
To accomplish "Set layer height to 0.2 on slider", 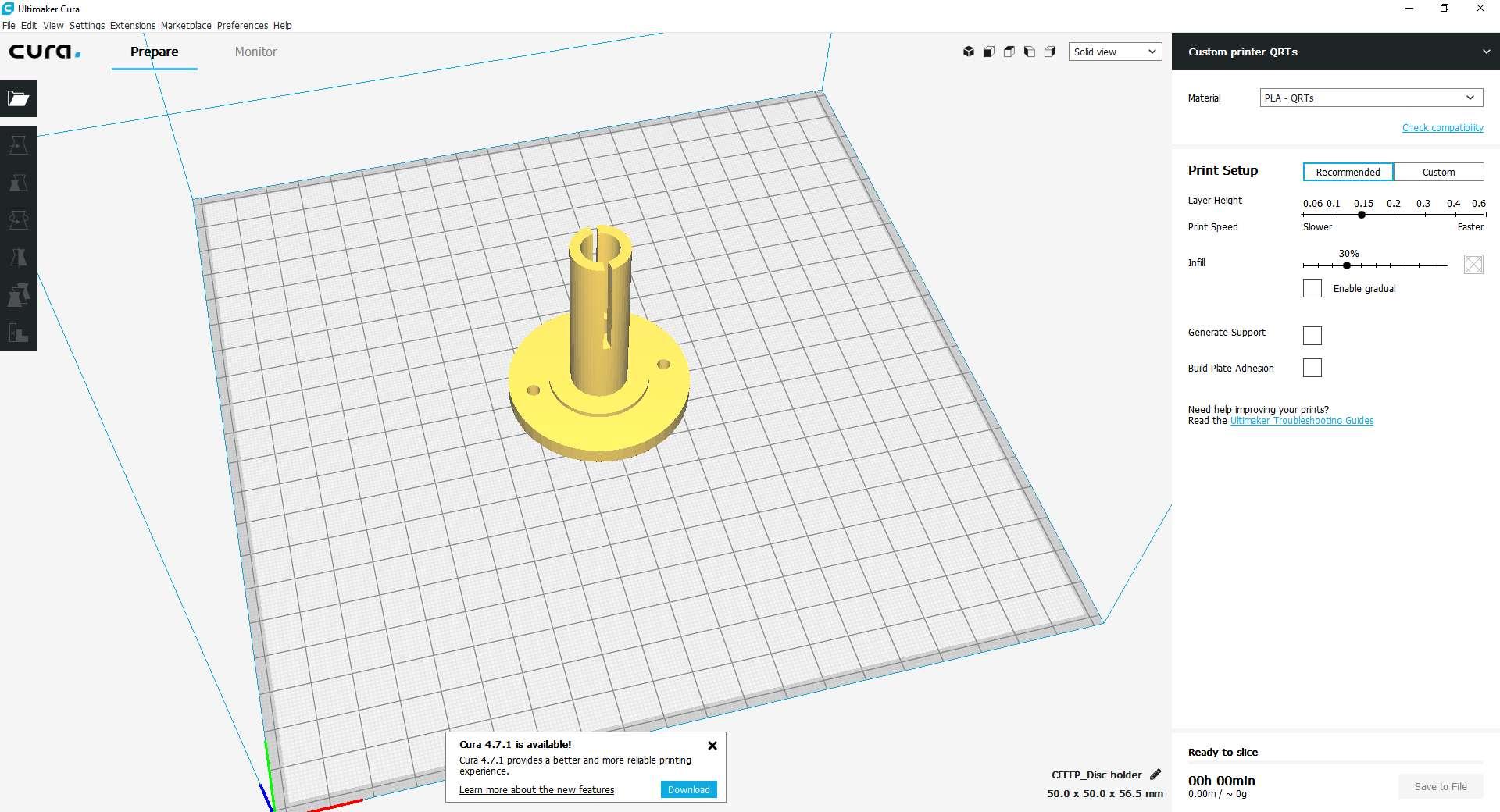I will 1394,215.
